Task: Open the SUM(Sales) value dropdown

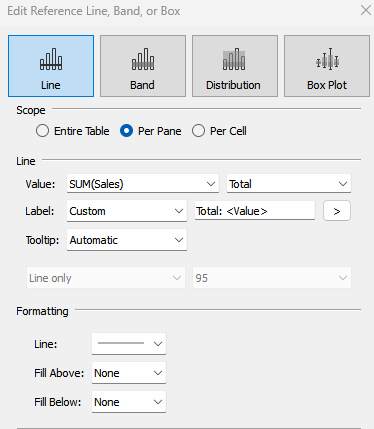Action: tap(143, 184)
